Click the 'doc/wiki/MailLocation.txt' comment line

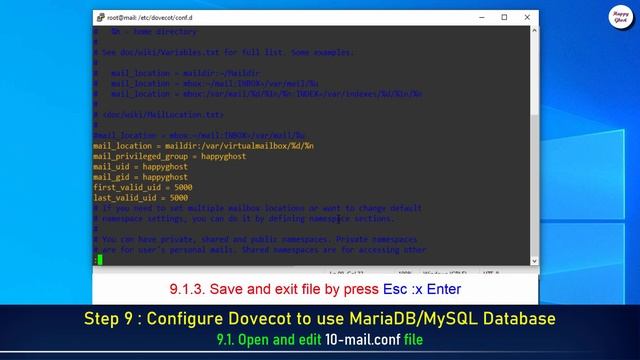(158, 115)
